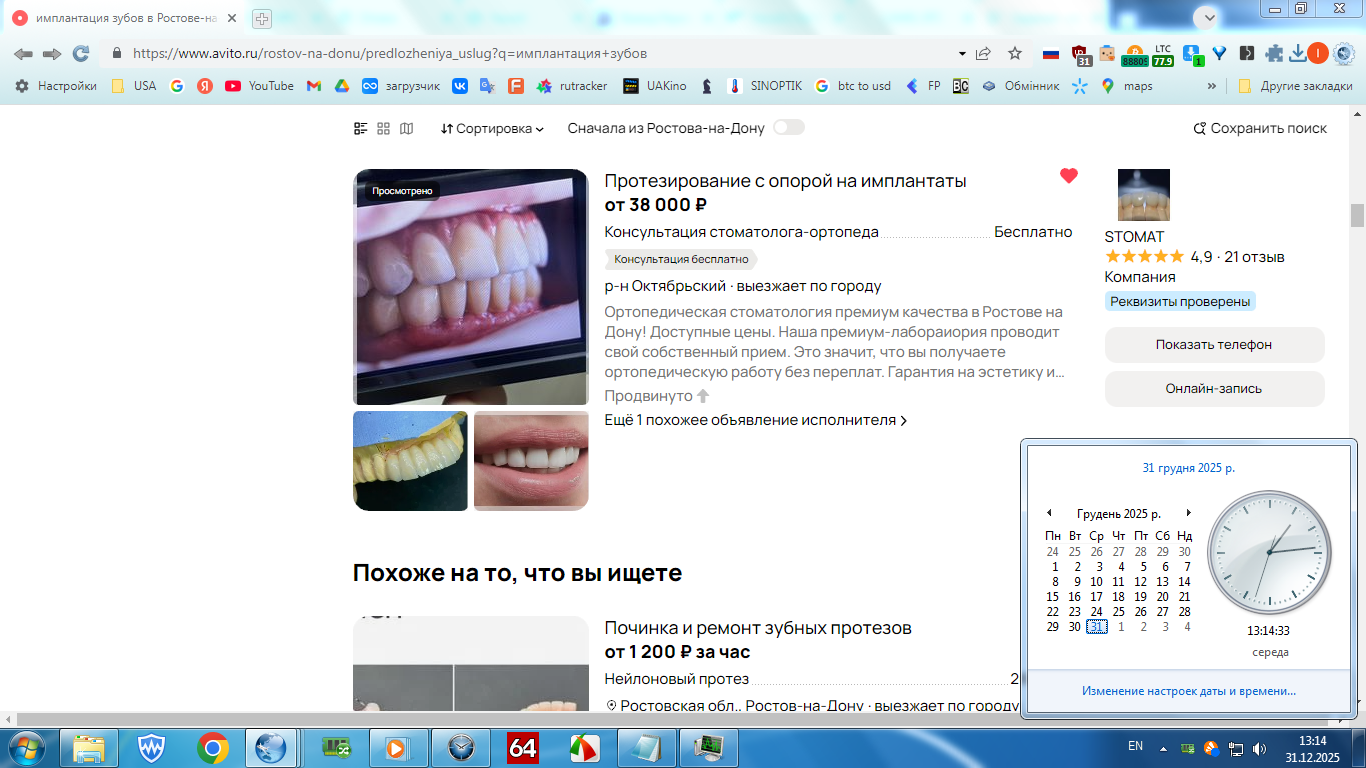Image resolution: width=1366 pixels, height=768 pixels.
Task: Open the Google Translate bookmark icon
Action: tap(488, 86)
